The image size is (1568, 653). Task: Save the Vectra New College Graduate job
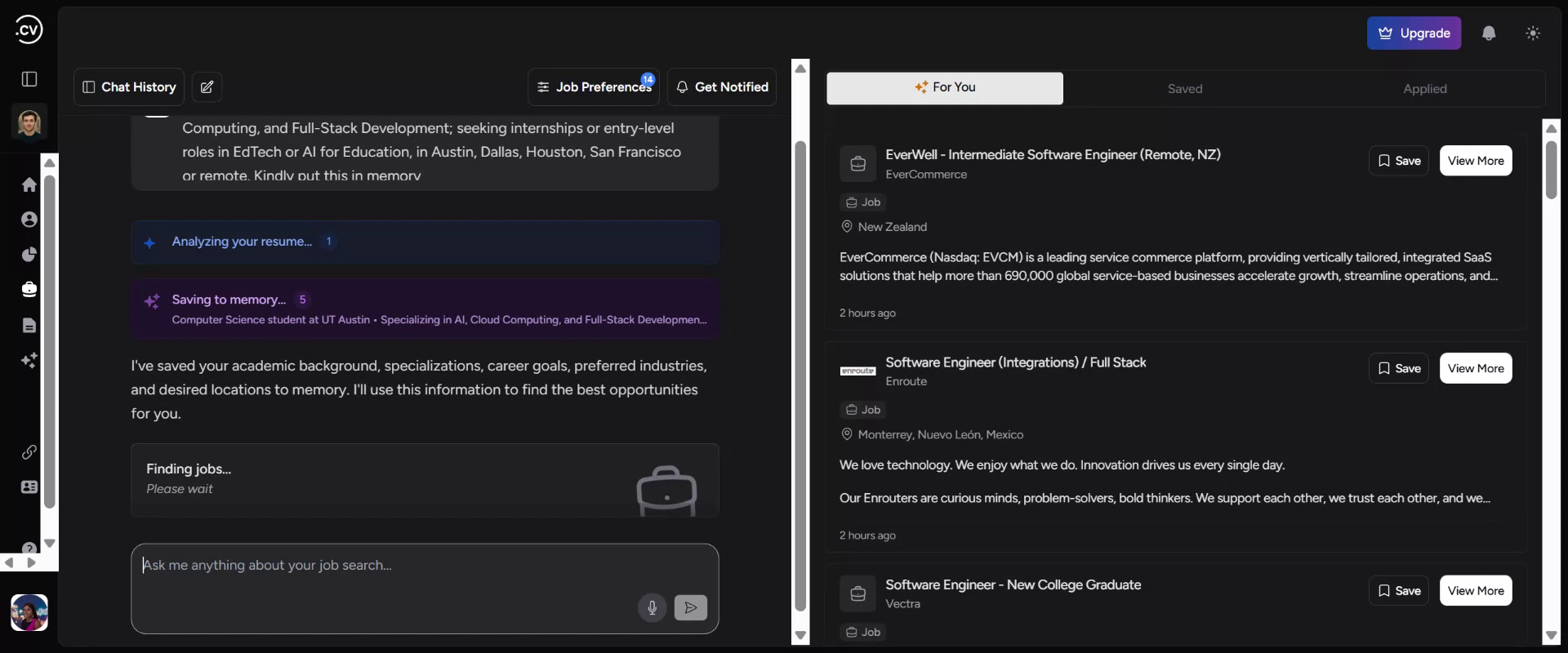(1399, 591)
